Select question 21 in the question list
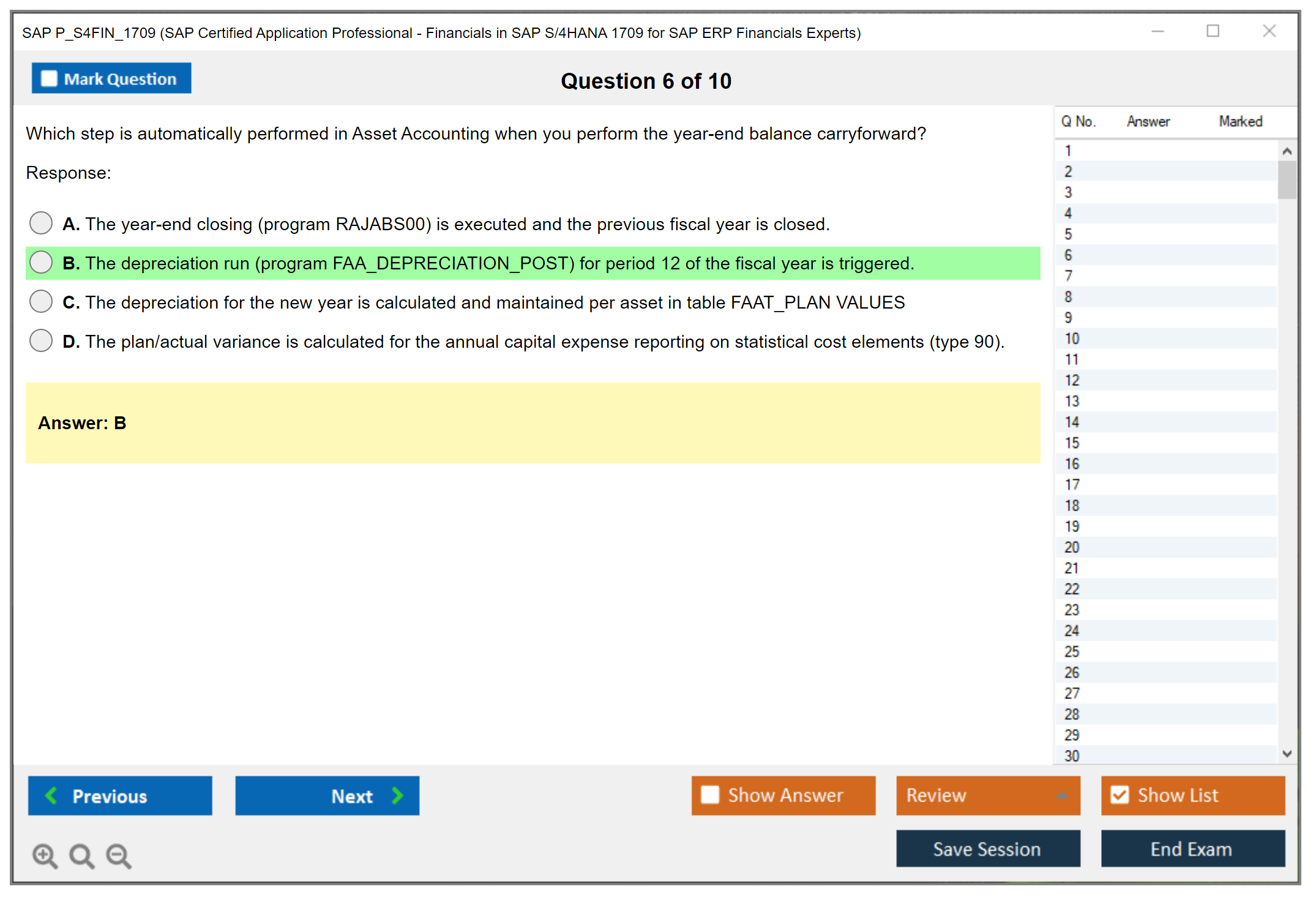Viewport: 1316px width, 900px height. pyautogui.click(x=1072, y=568)
